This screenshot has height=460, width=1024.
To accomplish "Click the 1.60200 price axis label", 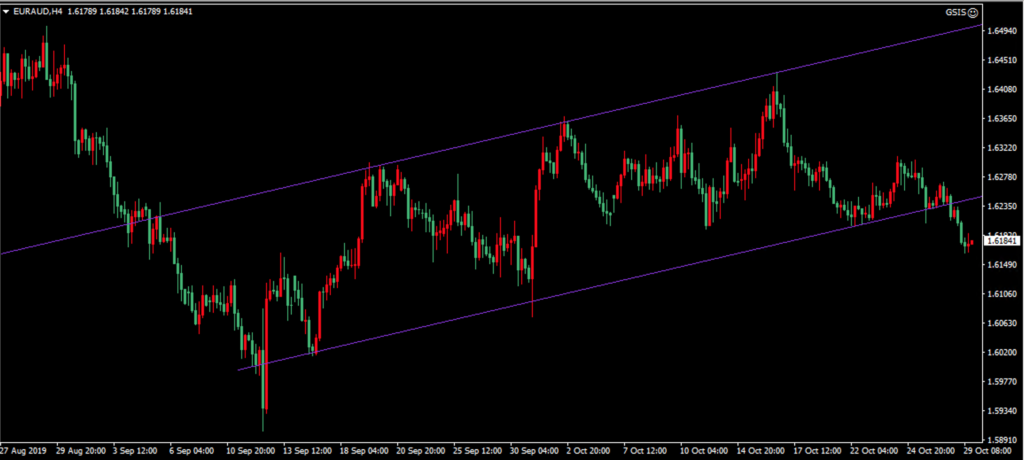I will pyautogui.click(x=1002, y=353).
